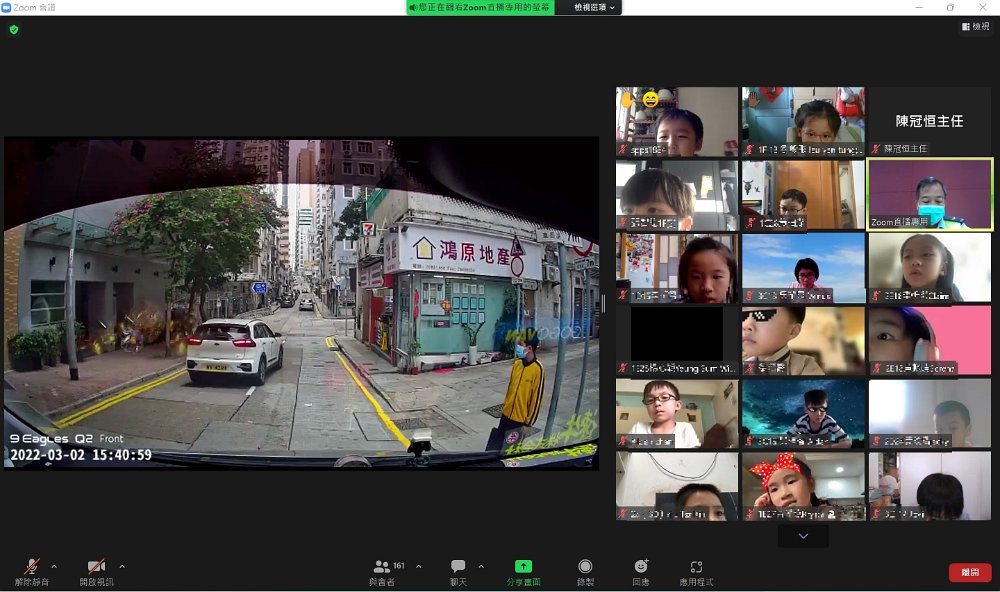Select the highlighted masked speaker video tile

(929, 194)
